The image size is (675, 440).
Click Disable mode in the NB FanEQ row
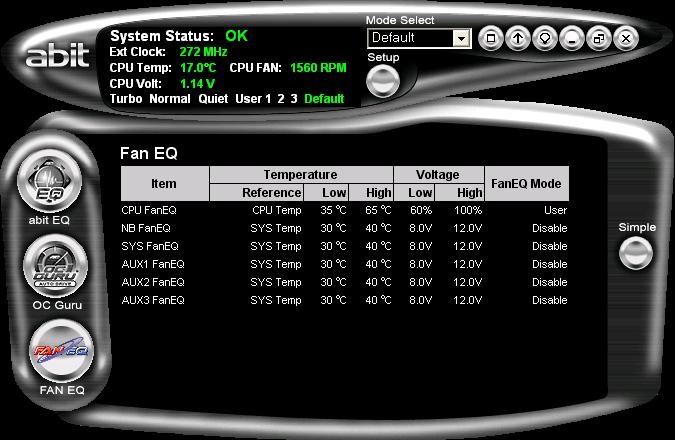coord(549,228)
